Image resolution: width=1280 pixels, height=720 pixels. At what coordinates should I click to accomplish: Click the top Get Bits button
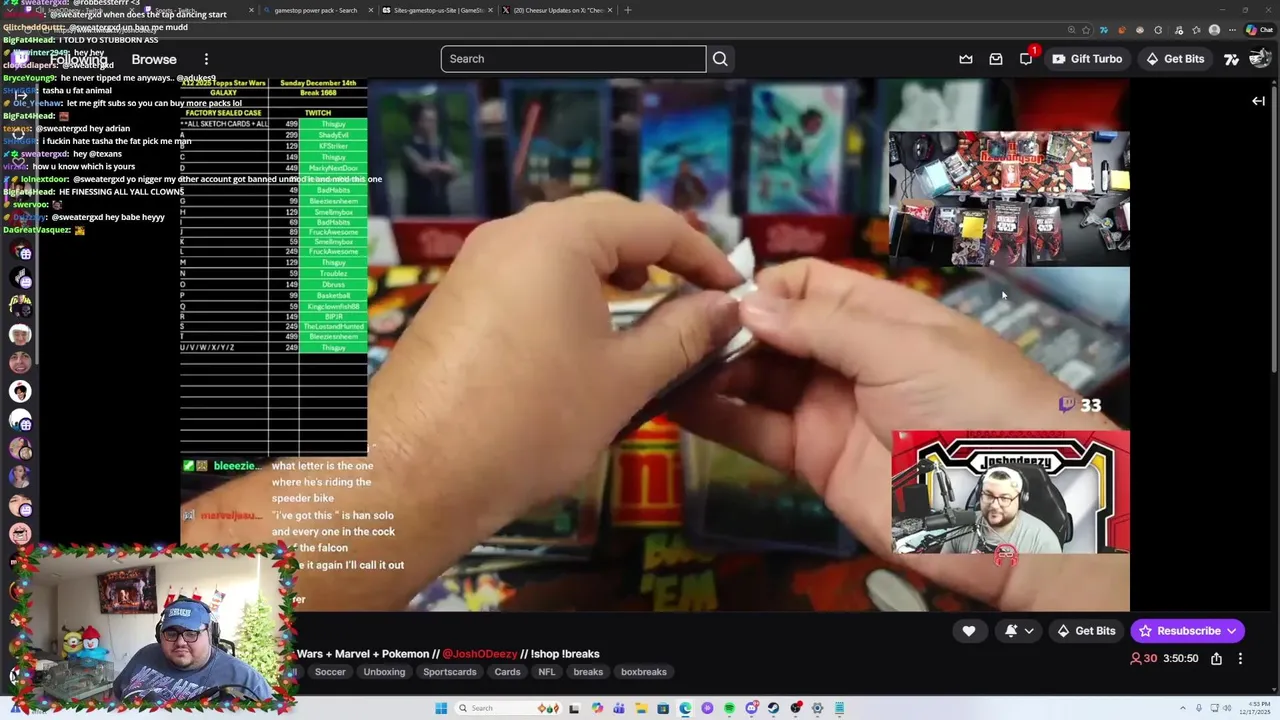click(1175, 59)
